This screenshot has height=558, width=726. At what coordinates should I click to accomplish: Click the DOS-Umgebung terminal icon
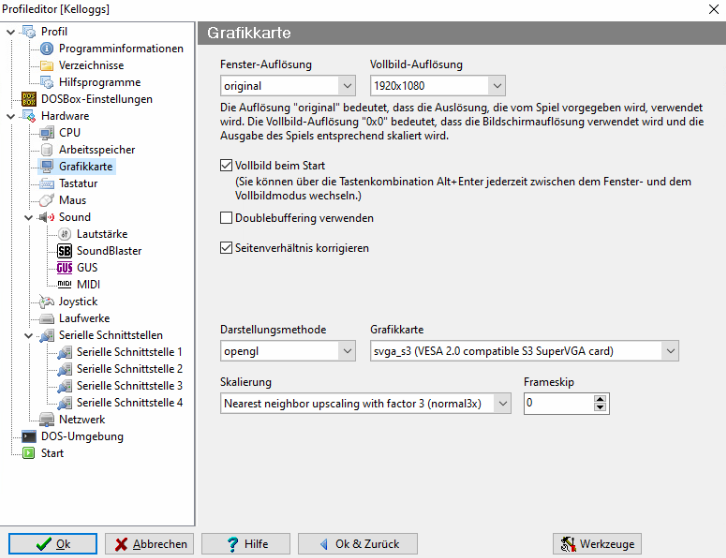29,437
